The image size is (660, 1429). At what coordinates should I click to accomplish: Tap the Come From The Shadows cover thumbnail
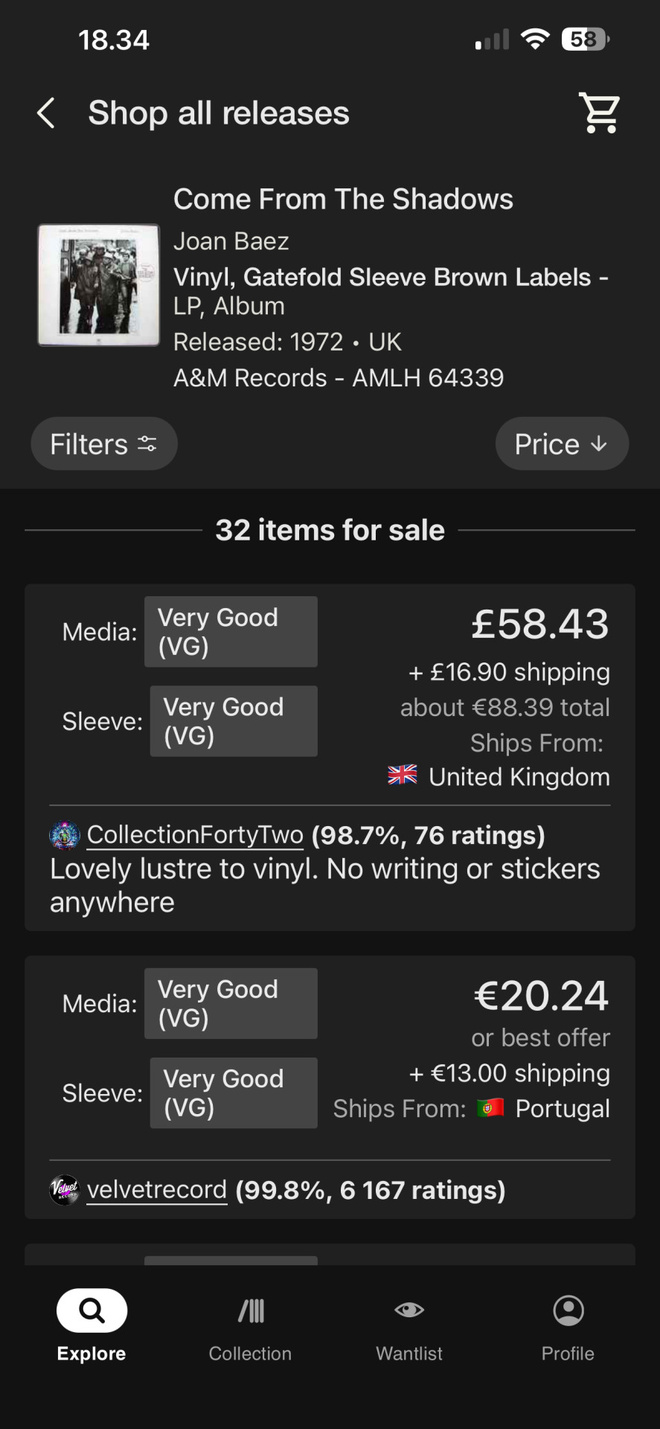pos(99,285)
